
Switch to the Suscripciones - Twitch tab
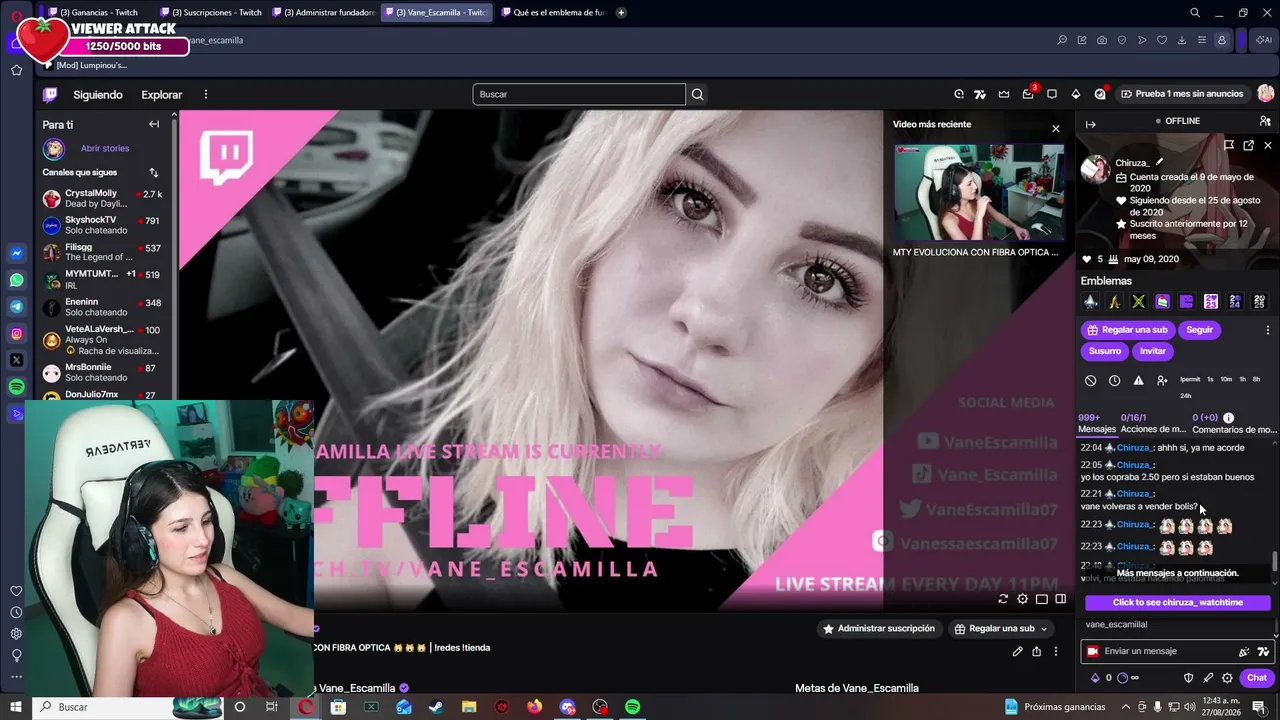pyautogui.click(x=210, y=12)
